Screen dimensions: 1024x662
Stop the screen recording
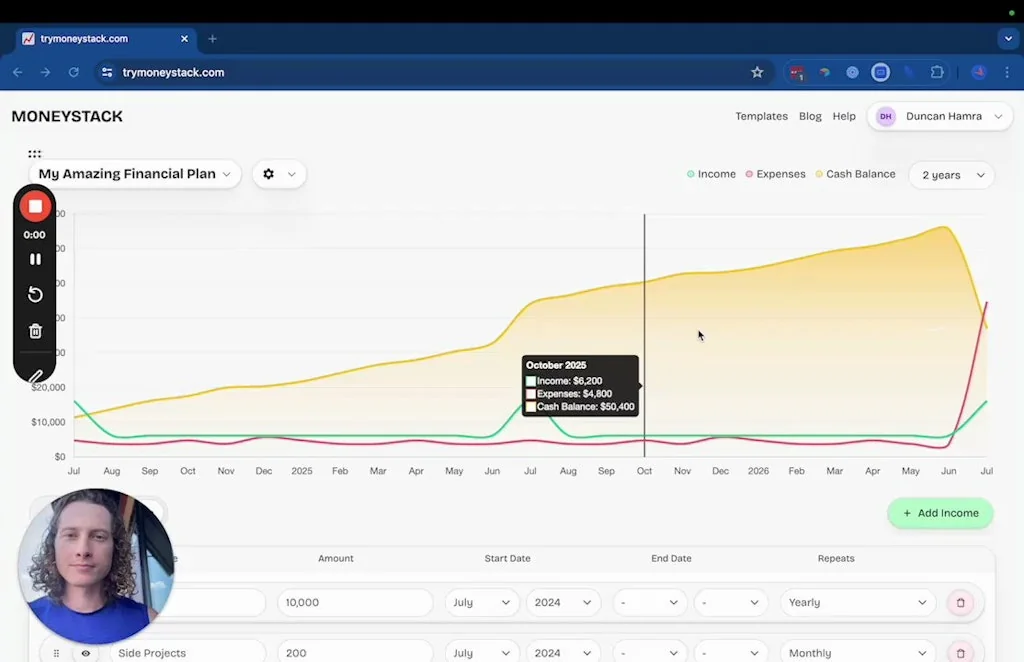(x=34, y=206)
